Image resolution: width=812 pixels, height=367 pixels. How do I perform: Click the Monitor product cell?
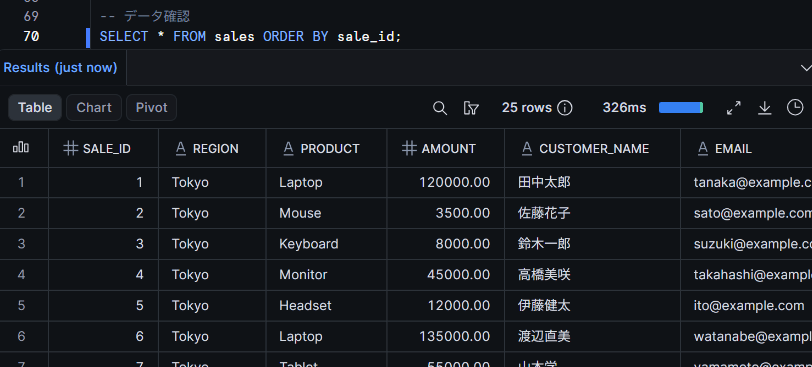click(x=326, y=274)
